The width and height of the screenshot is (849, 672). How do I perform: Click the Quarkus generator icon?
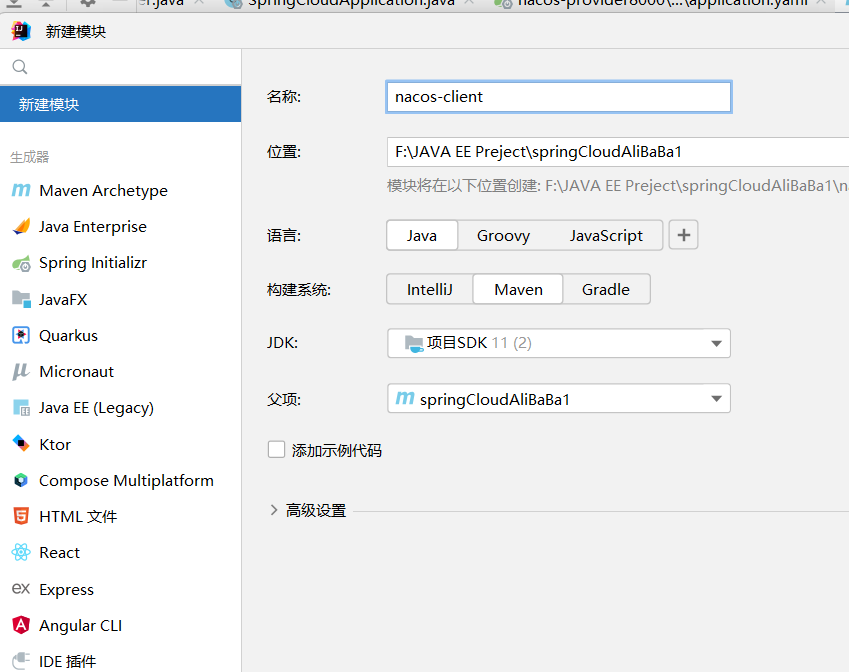point(21,335)
